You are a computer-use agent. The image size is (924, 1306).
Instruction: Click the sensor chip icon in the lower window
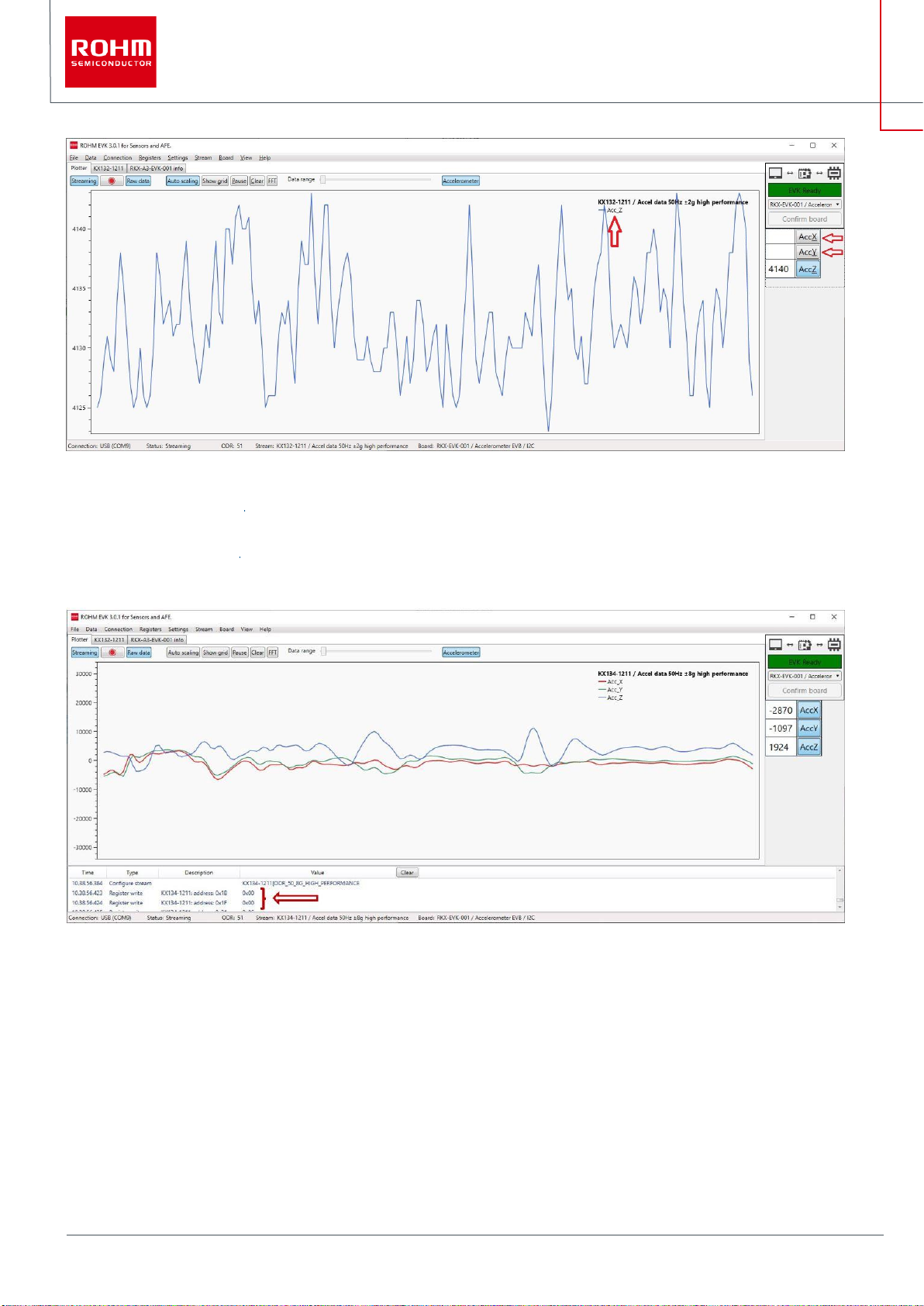pos(834,644)
